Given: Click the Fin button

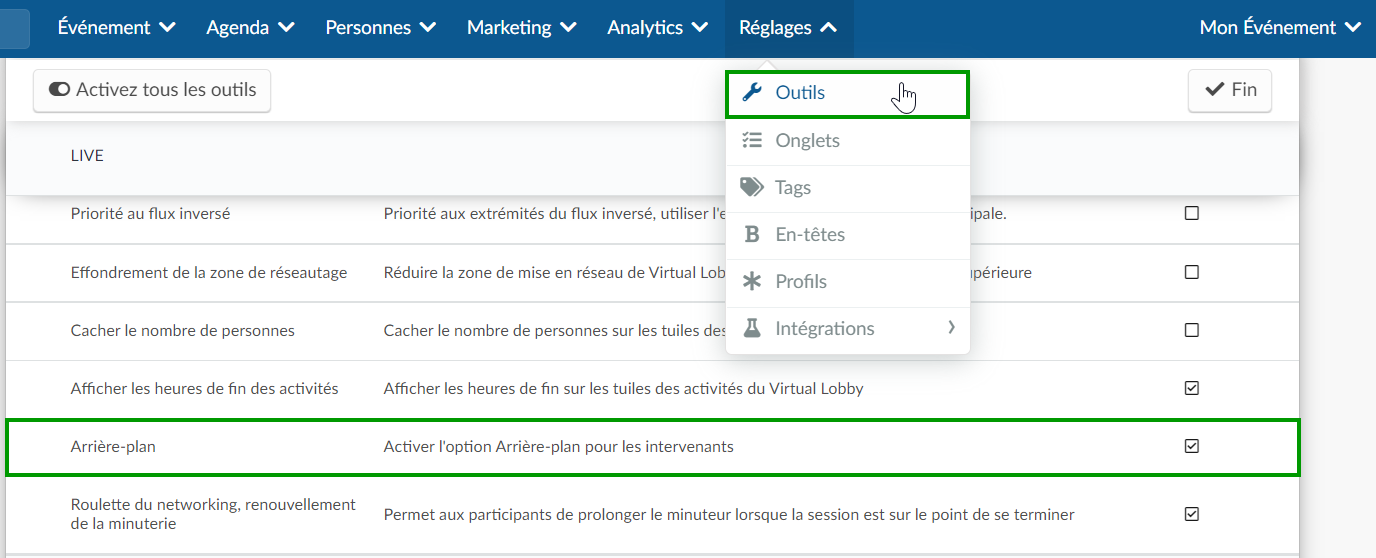Looking at the screenshot, I should [x=1230, y=90].
